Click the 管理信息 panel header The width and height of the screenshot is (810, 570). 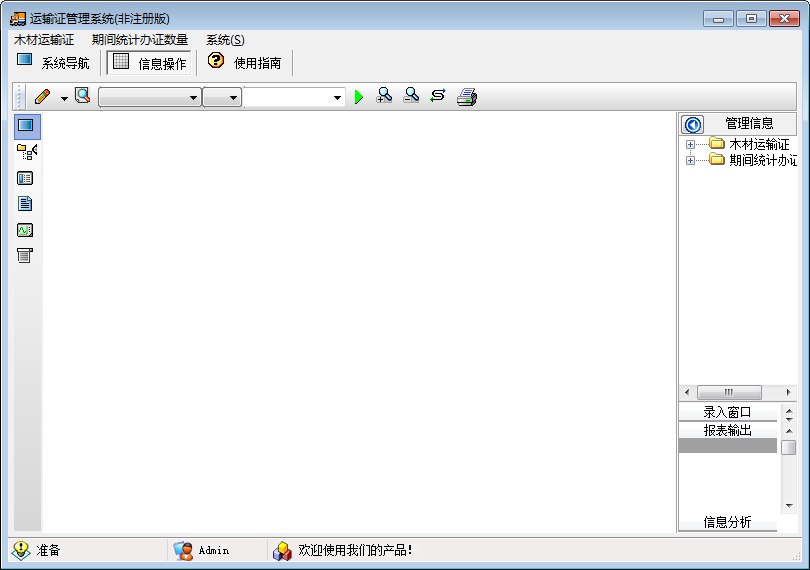click(x=749, y=124)
